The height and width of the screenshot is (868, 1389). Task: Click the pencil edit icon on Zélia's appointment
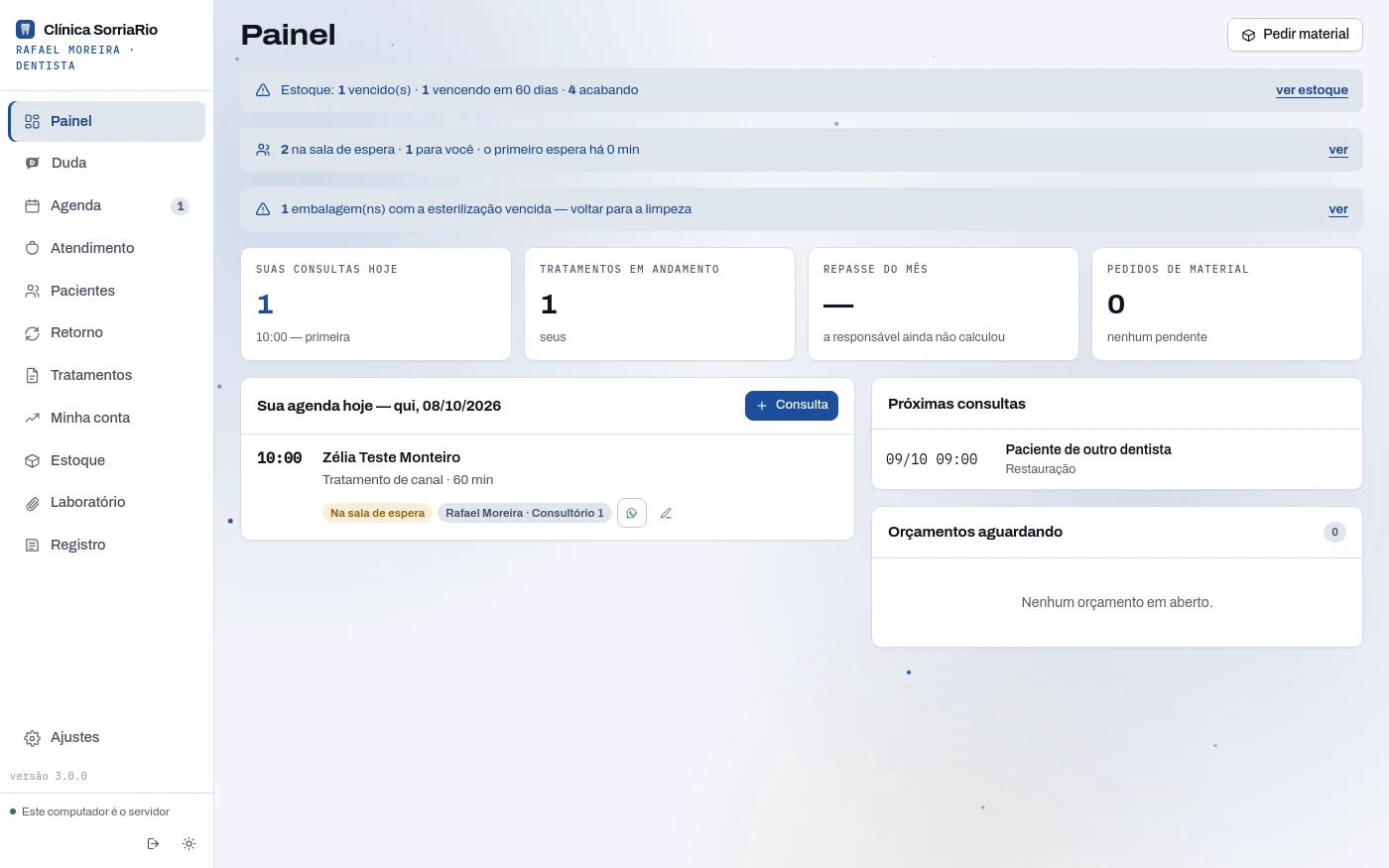(666, 513)
